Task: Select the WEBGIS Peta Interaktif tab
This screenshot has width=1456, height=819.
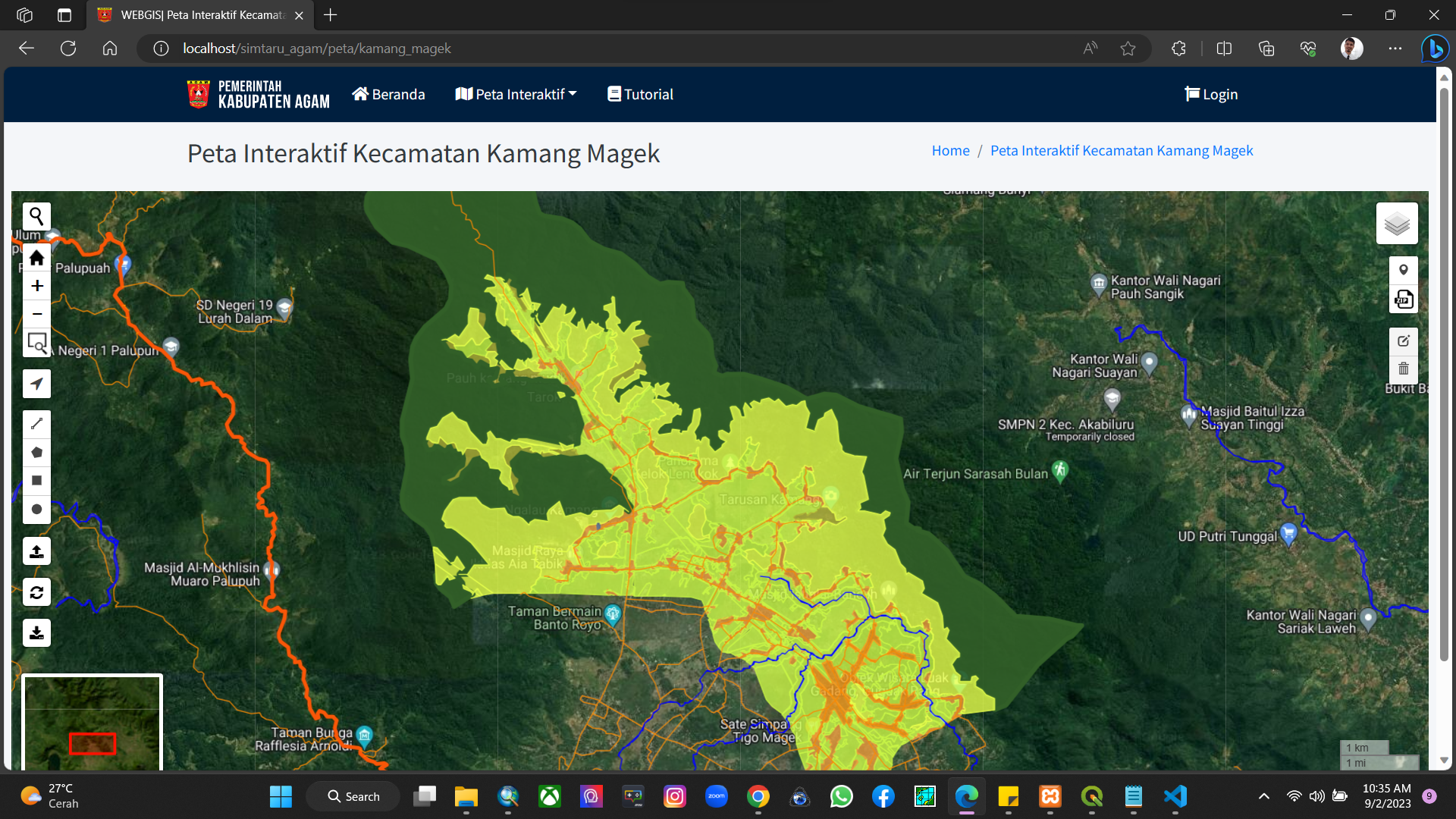Action: click(x=200, y=15)
